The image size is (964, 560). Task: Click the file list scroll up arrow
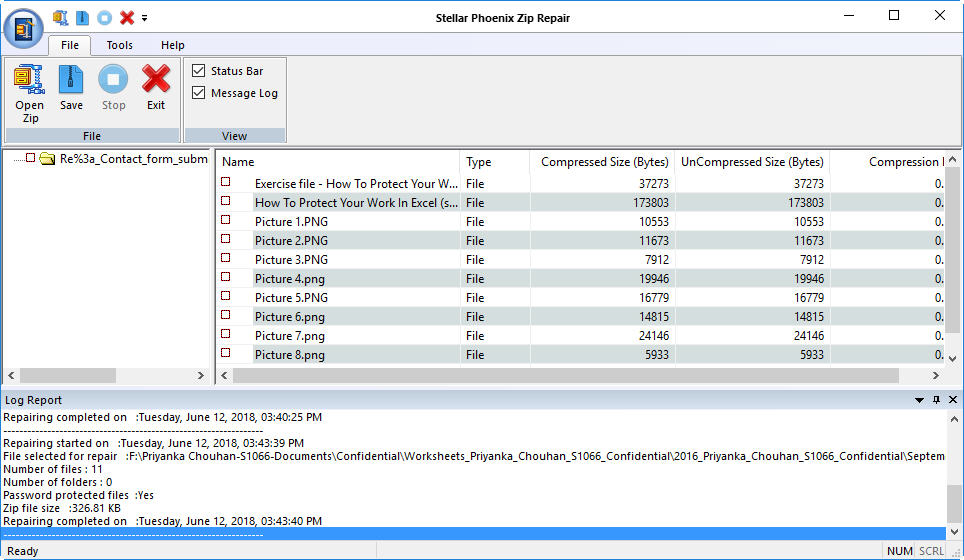coord(952,160)
